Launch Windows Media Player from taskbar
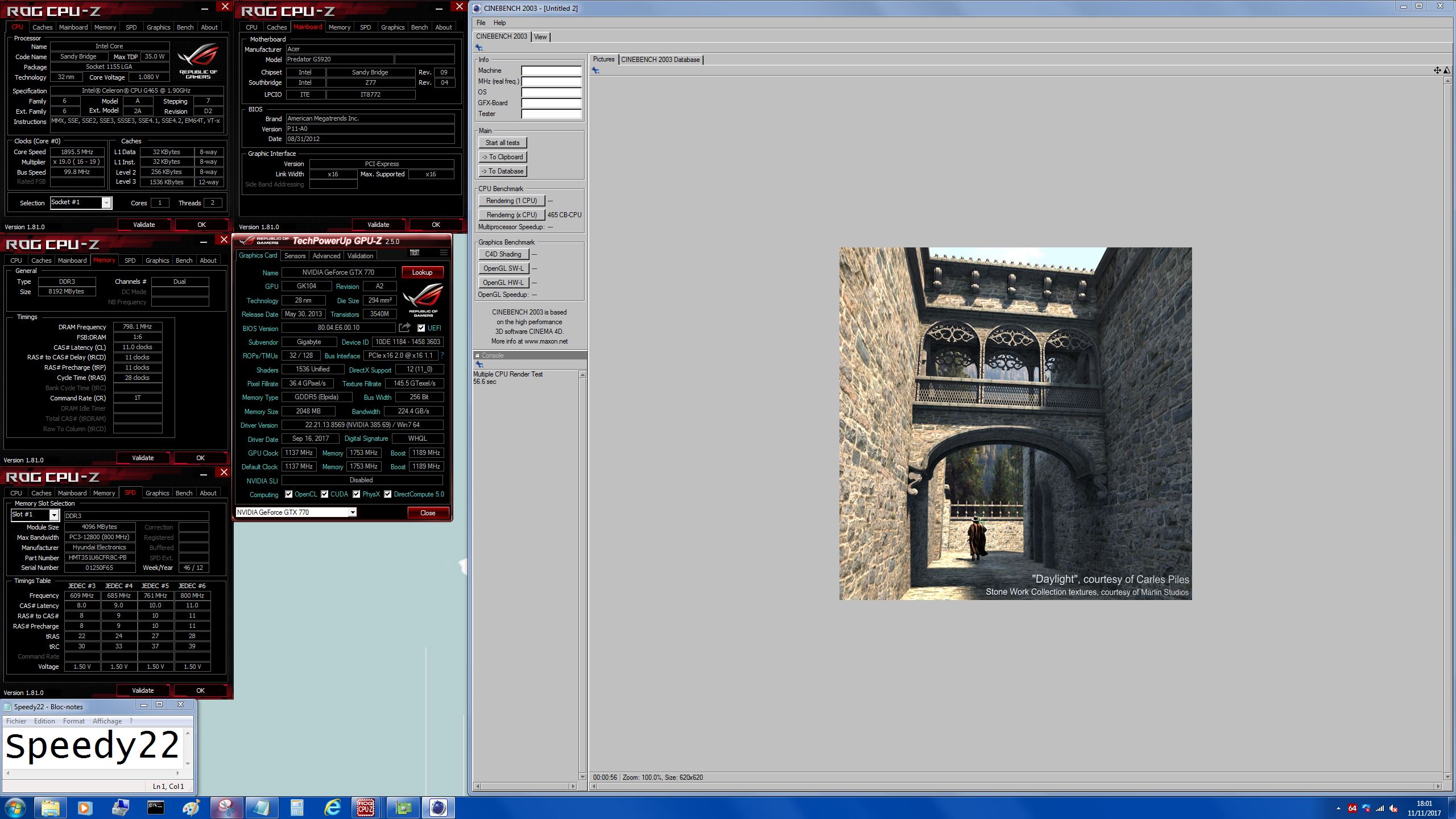The height and width of the screenshot is (819, 1456). 85,808
